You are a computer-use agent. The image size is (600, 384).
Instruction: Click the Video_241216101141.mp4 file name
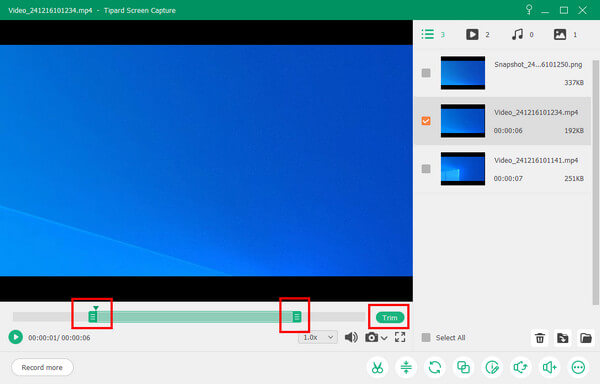(536, 160)
